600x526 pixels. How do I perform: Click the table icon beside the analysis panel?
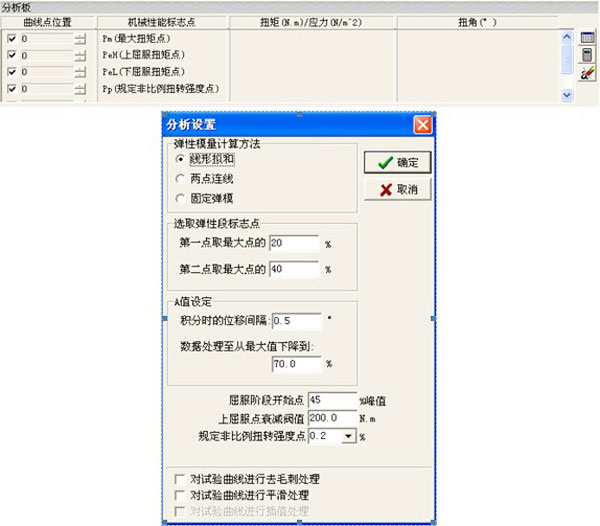pos(588,38)
